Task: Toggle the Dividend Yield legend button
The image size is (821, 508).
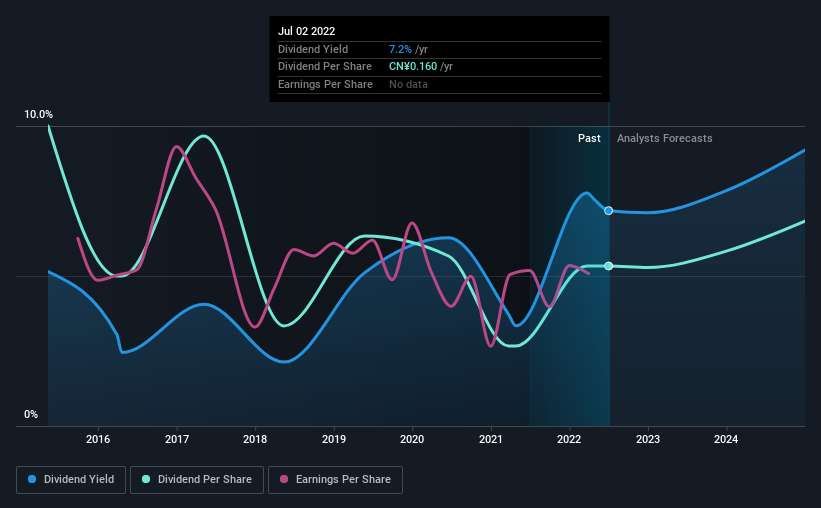Action: click(71, 480)
